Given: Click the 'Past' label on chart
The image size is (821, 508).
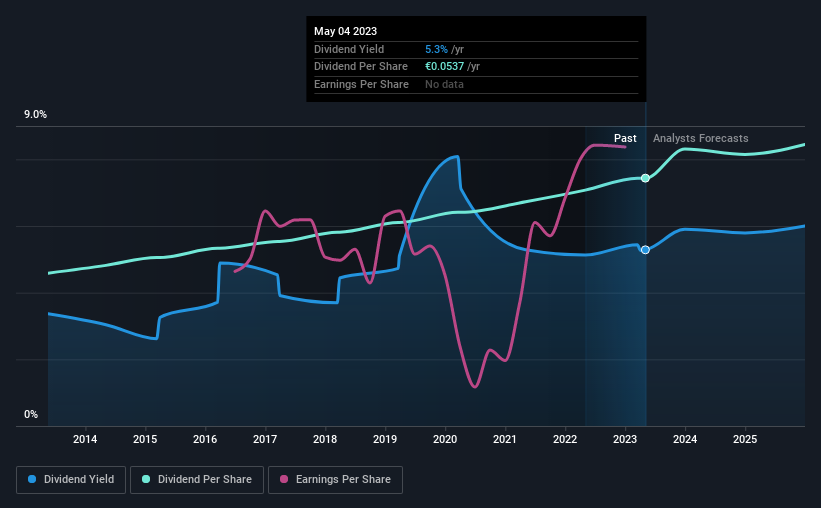Looking at the screenshot, I should point(625,138).
